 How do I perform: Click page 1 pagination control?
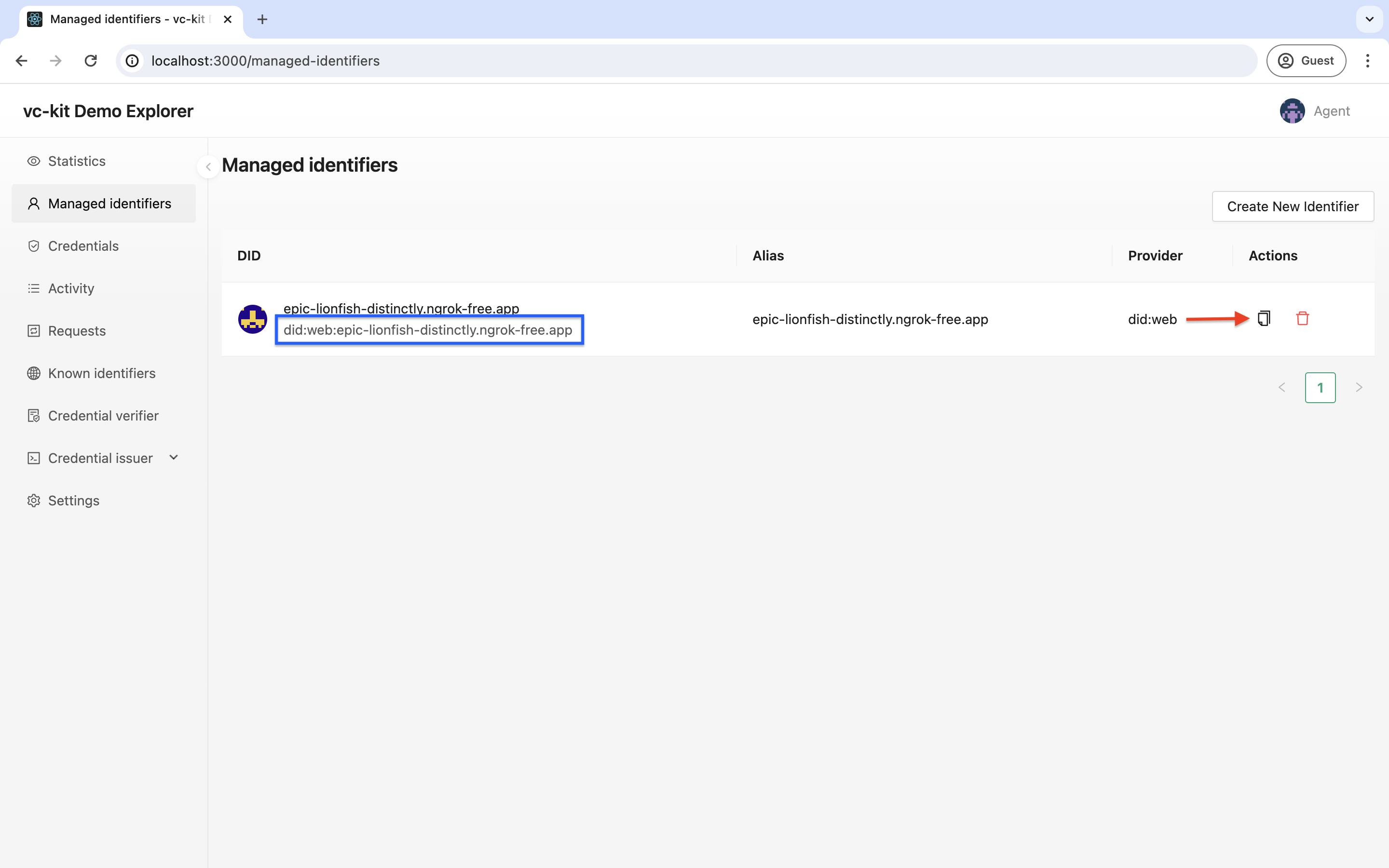click(x=1320, y=387)
